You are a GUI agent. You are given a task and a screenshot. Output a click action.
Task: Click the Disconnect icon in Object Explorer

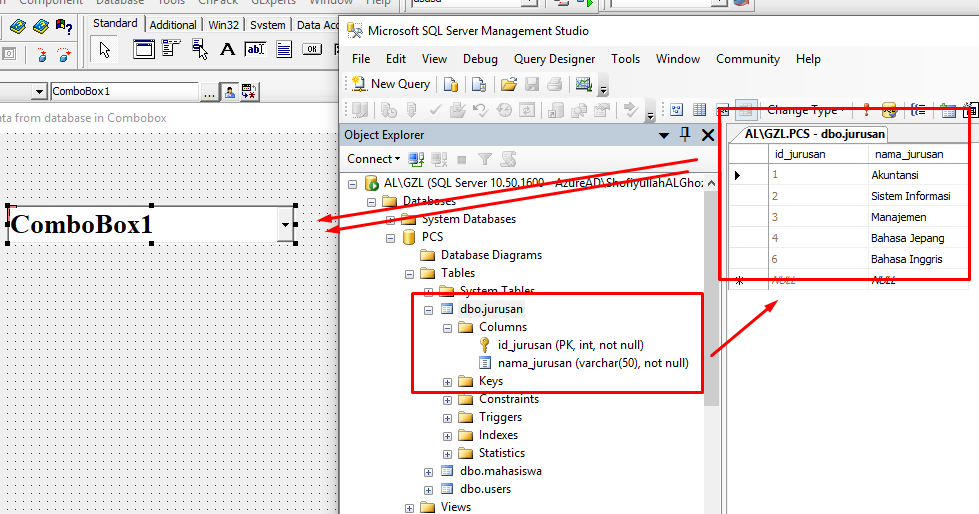(x=439, y=159)
